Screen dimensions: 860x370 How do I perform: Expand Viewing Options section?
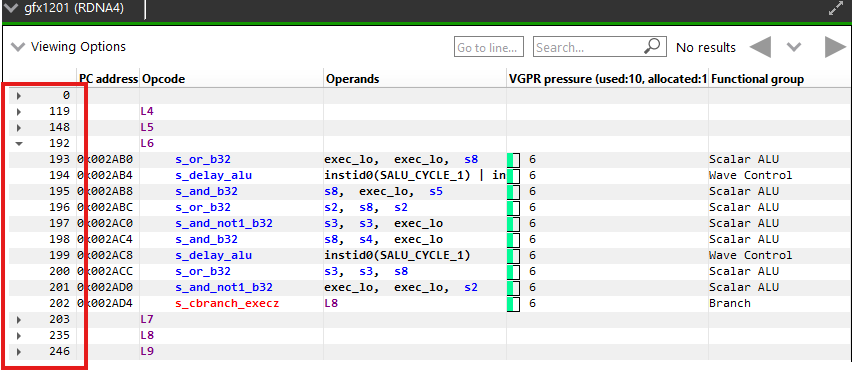pos(18,47)
